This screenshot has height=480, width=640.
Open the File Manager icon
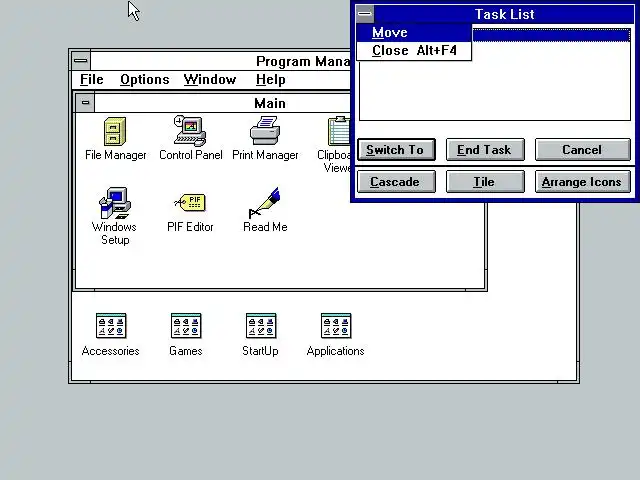tap(115, 132)
